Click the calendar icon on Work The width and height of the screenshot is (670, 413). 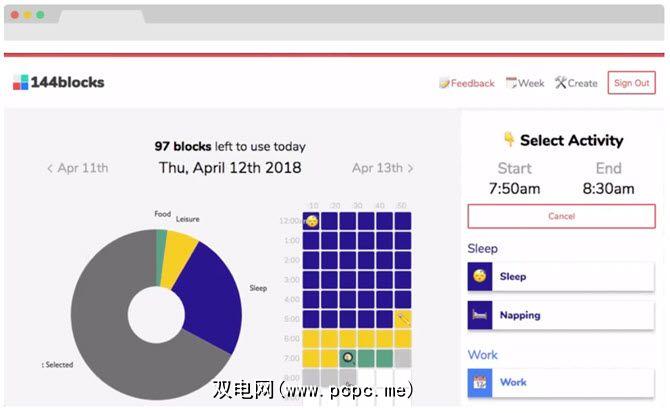coord(480,383)
